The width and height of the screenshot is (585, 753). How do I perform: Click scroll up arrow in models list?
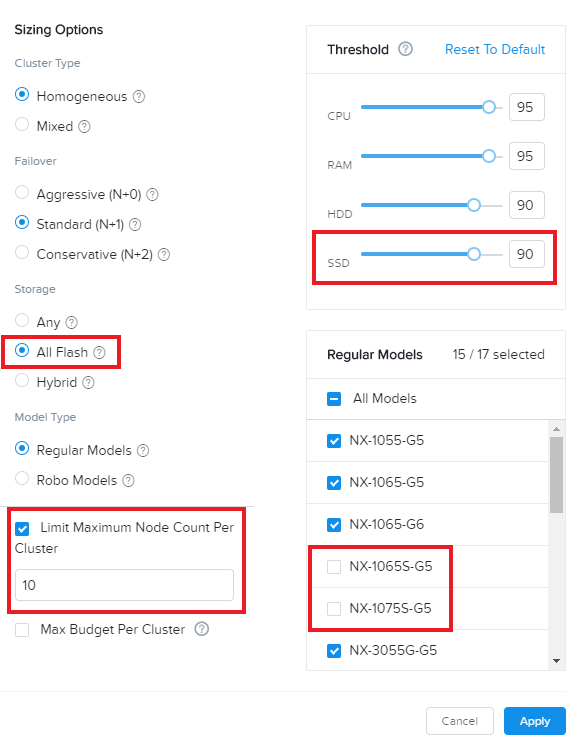tap(556, 429)
